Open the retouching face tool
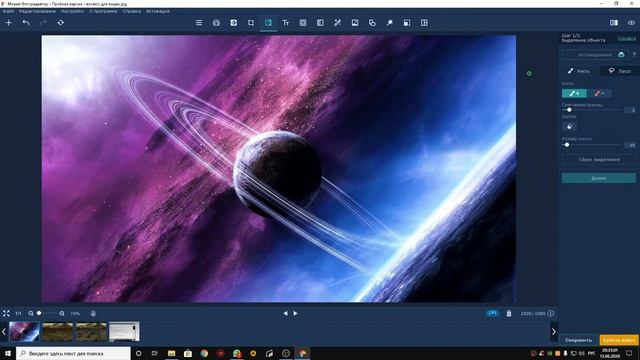Viewport: 640px width, 360px height. click(x=216, y=23)
